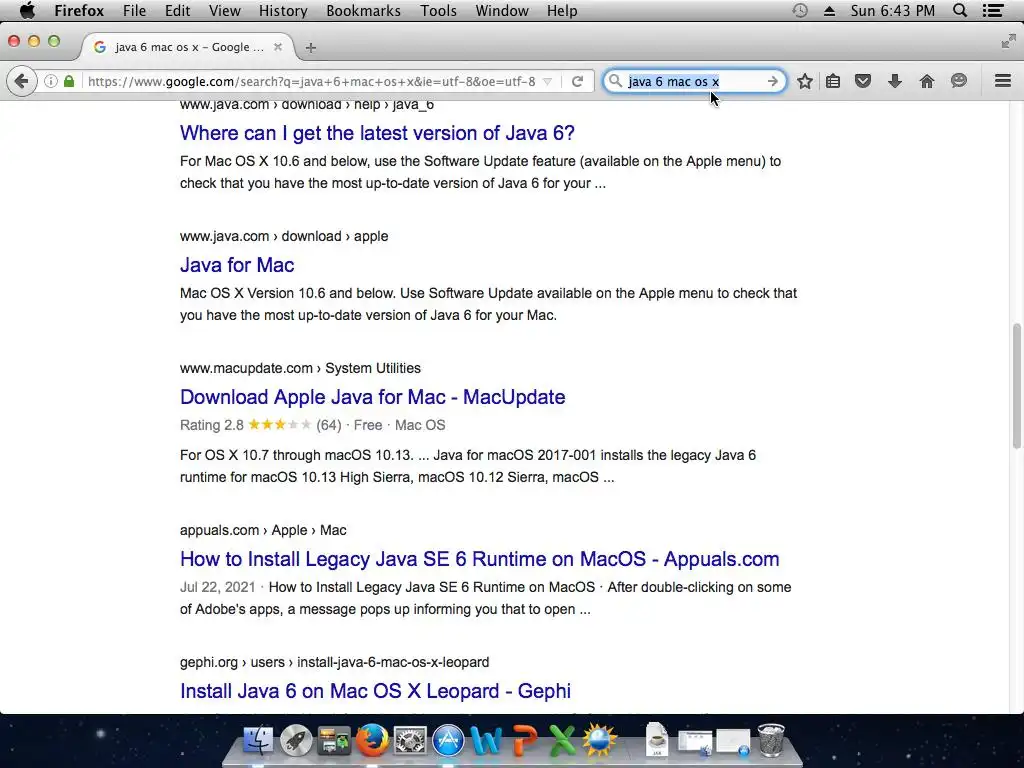The image size is (1024, 768).
Task: Open the File menu
Action: point(135,10)
